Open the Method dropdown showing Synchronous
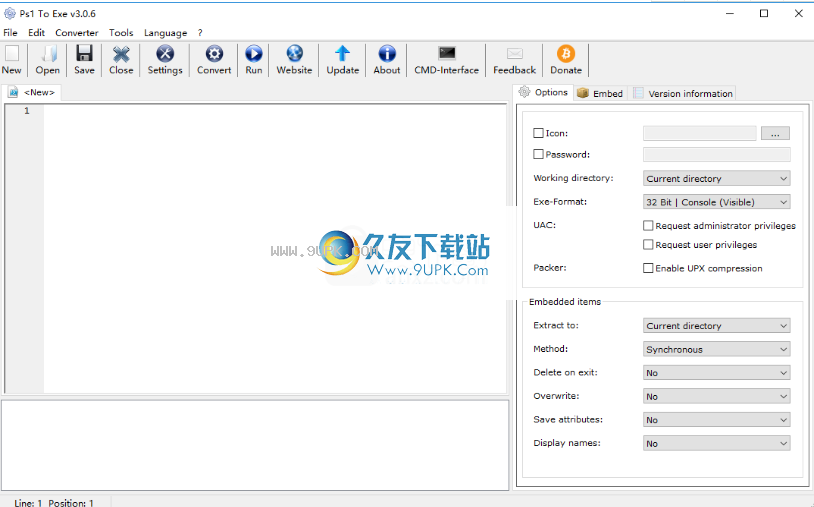Image resolution: width=814 pixels, height=507 pixels. coord(716,349)
